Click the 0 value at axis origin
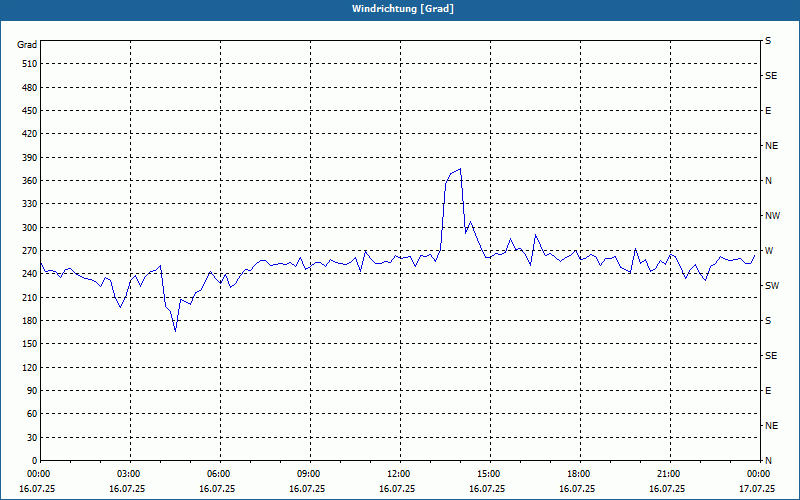The image size is (800, 500). [33, 461]
